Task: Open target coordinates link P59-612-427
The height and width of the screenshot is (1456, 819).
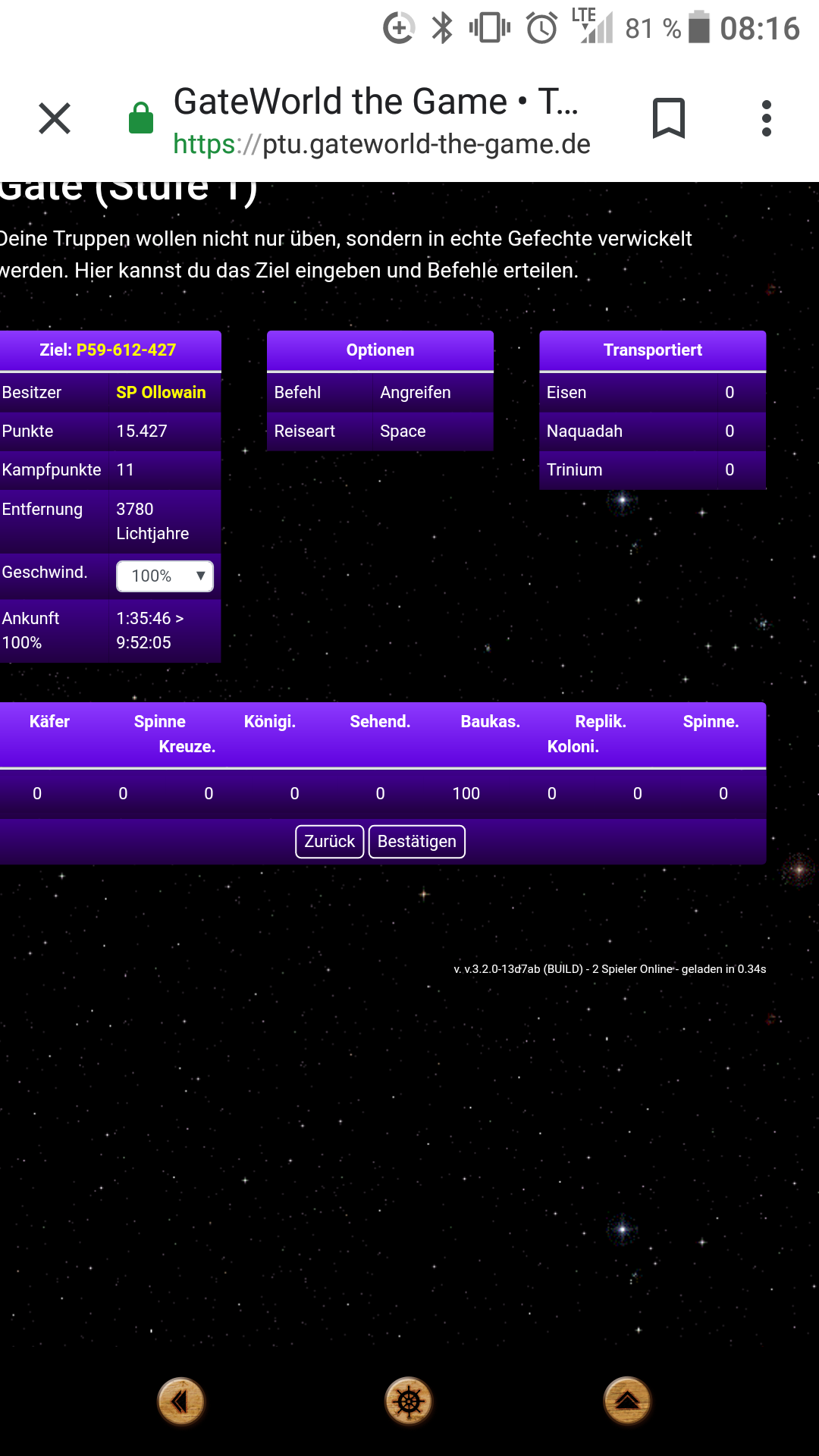Action: (x=126, y=350)
